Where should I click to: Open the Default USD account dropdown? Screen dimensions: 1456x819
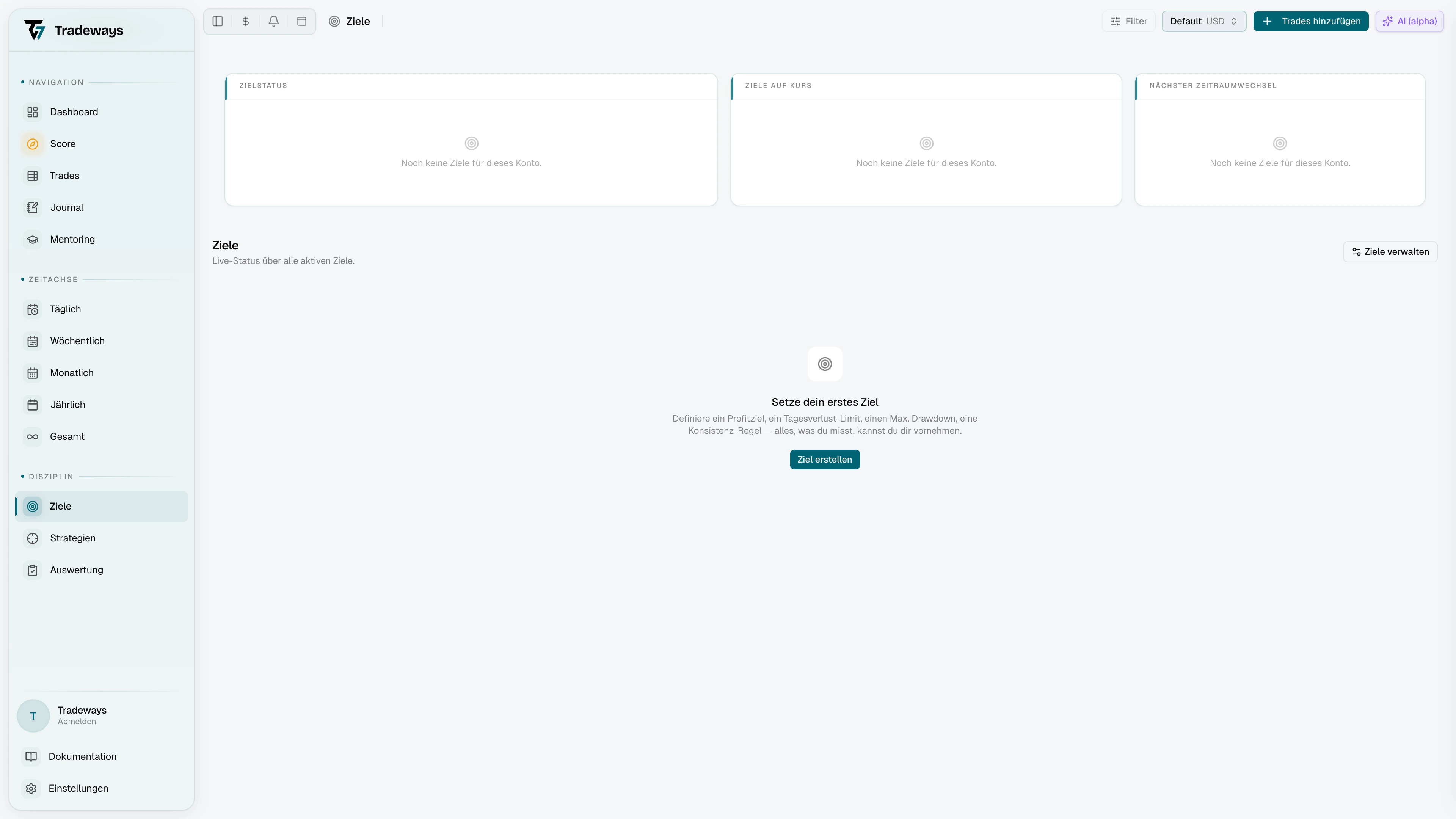click(1204, 22)
